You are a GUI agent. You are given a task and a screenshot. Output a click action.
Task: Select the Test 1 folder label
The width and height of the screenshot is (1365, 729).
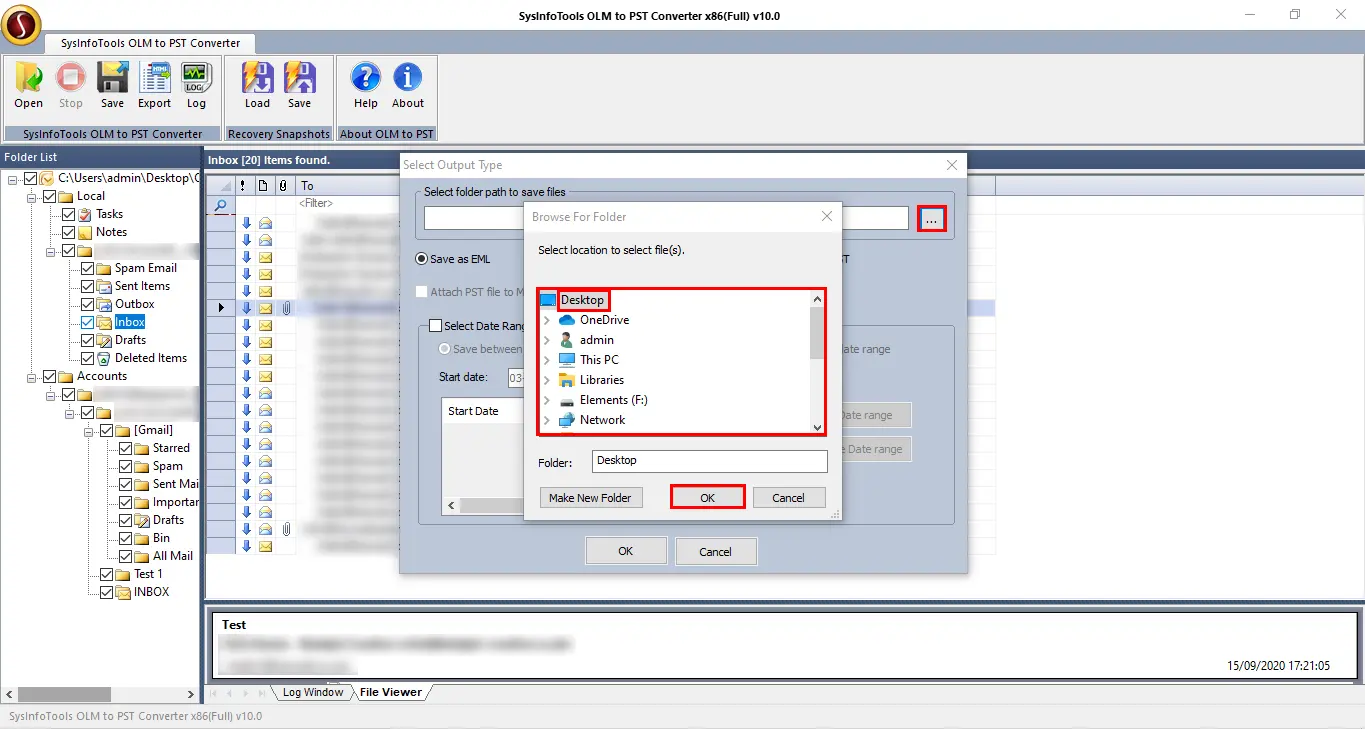click(x=148, y=574)
